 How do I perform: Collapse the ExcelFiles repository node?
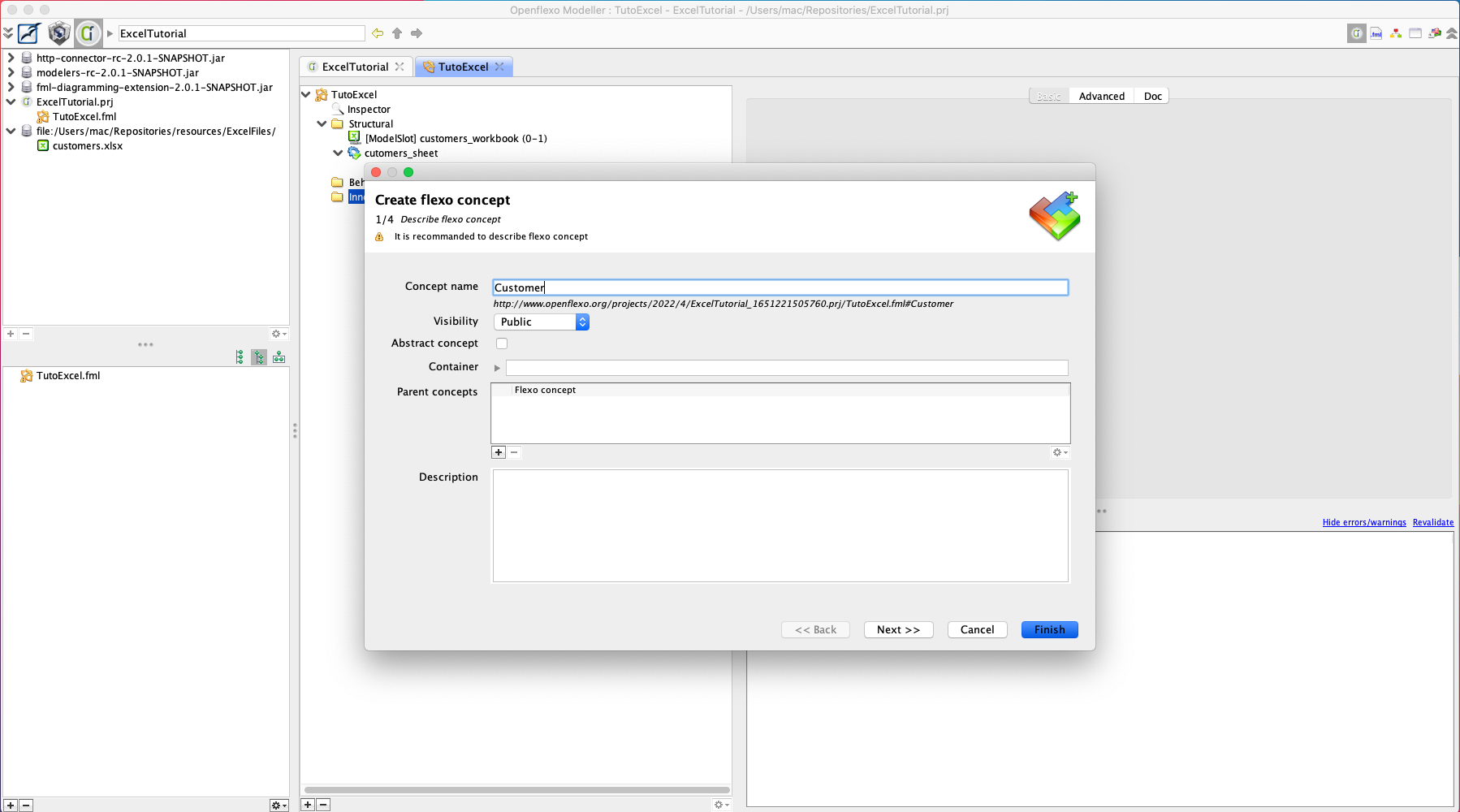[x=11, y=131]
